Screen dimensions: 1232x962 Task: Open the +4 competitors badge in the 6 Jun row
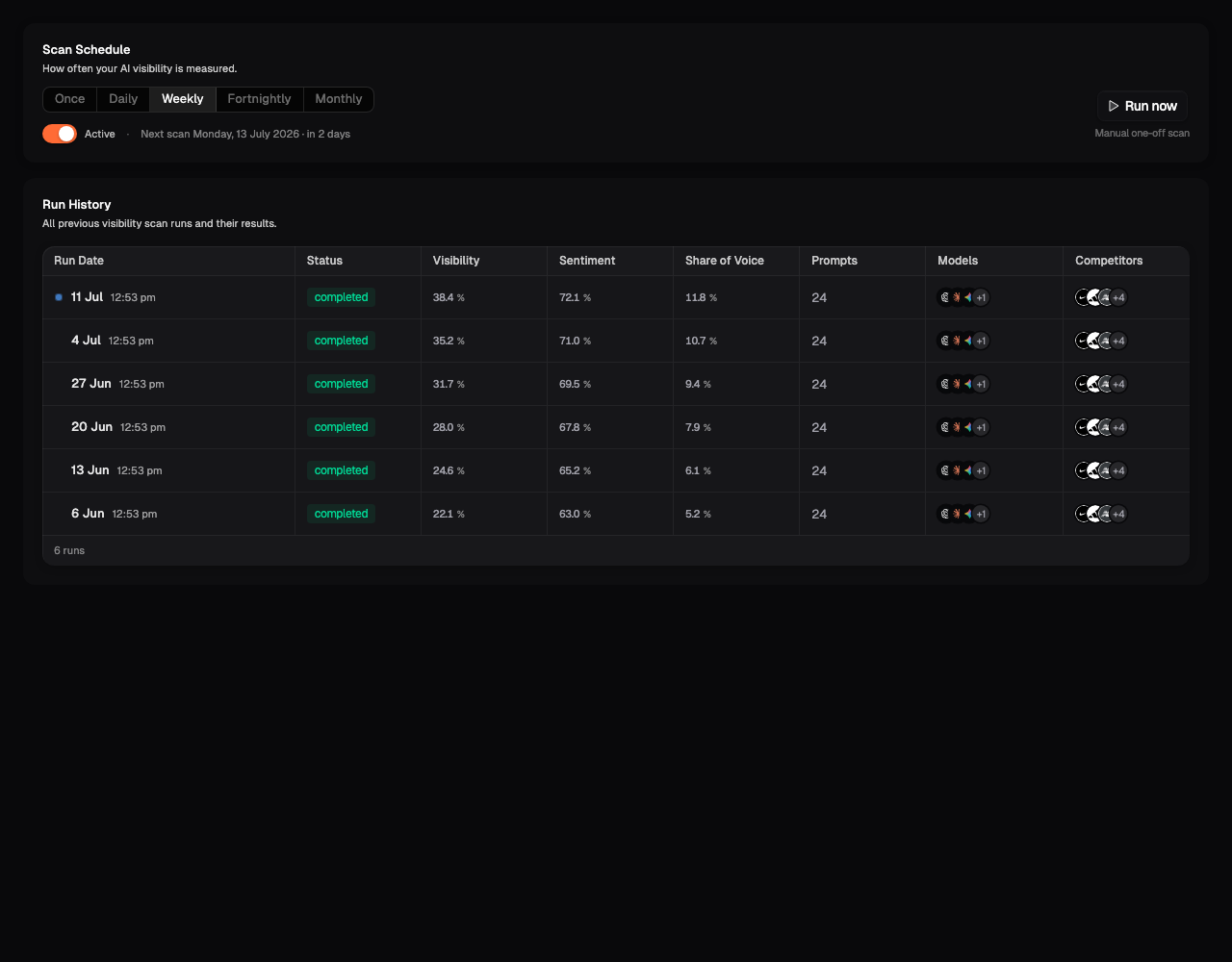1118,515
